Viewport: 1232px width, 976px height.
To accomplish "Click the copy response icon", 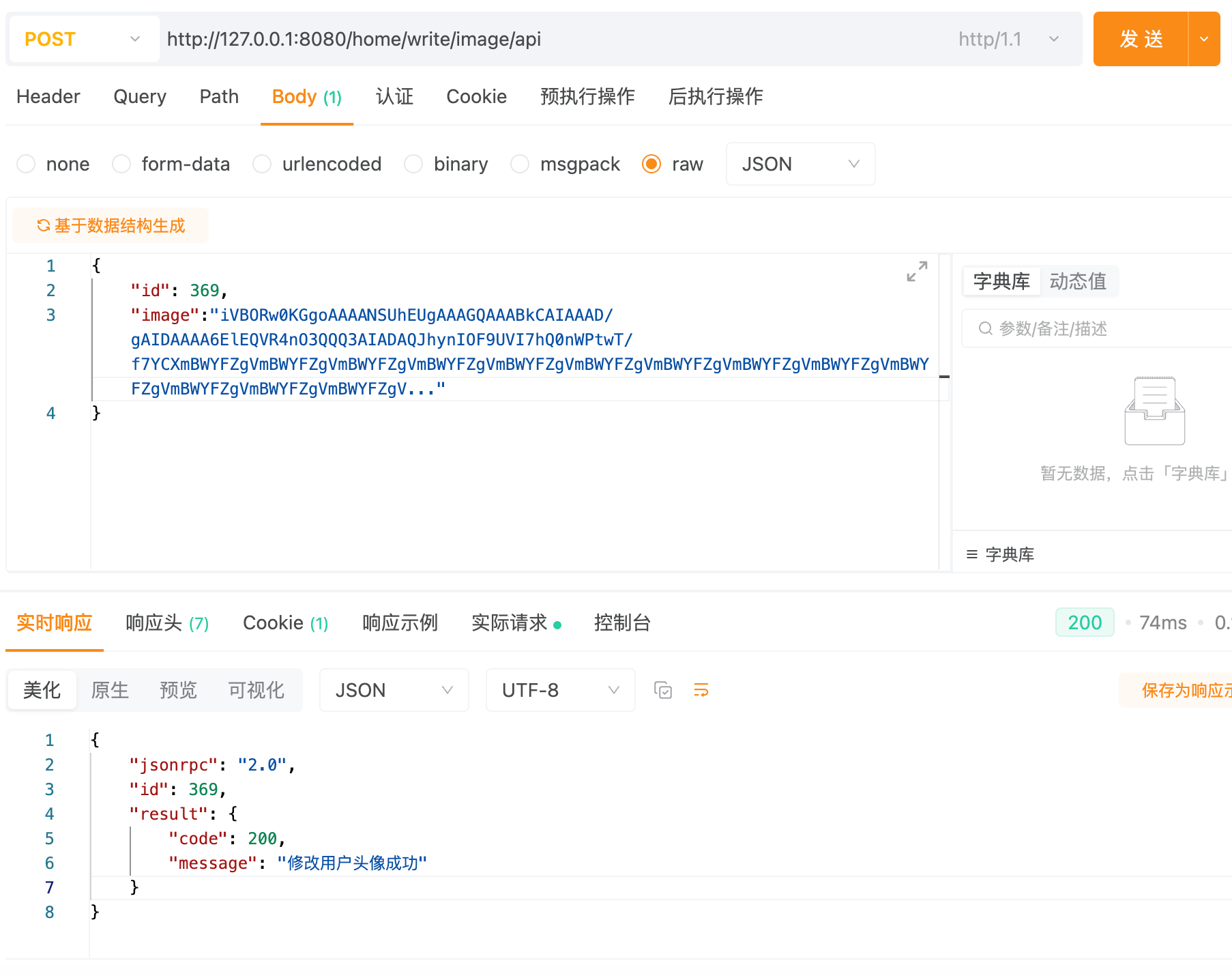I will click(663, 690).
